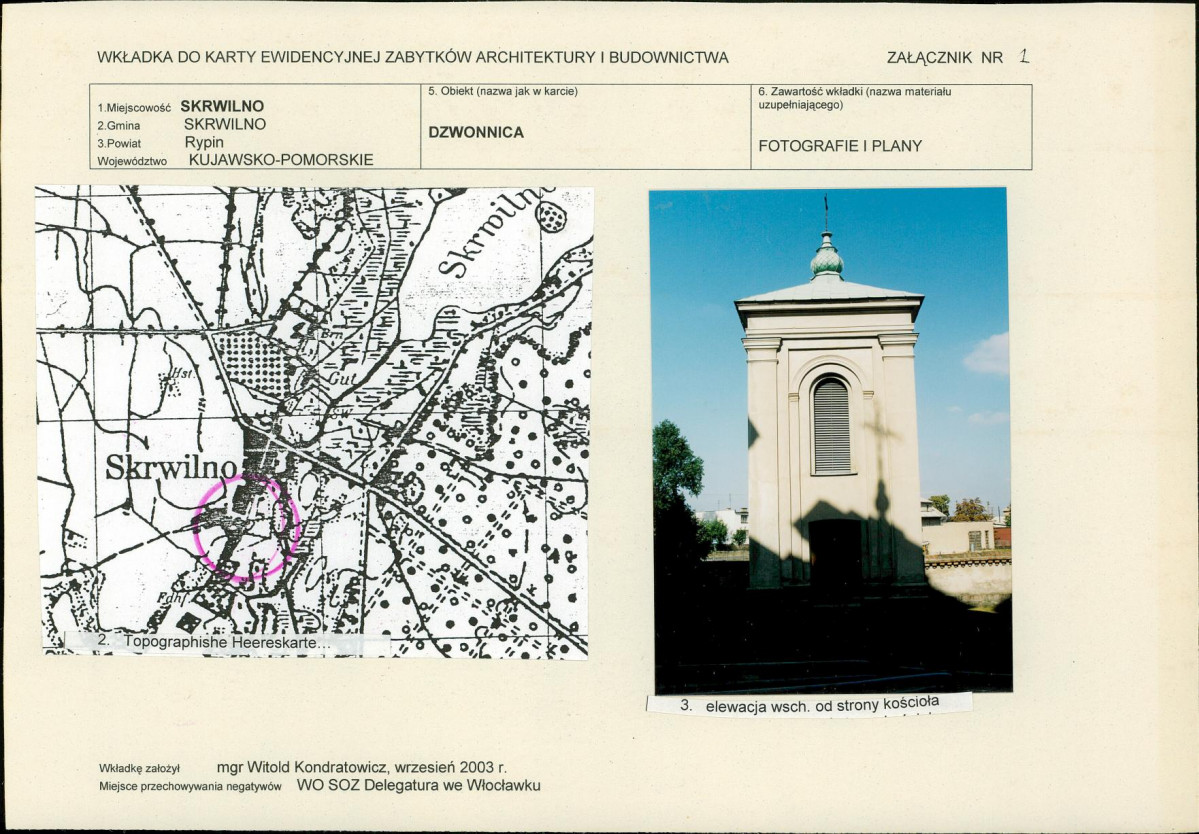The height and width of the screenshot is (834, 1199).
Task: Click the pink circle marking on the map
Action: tap(246, 528)
